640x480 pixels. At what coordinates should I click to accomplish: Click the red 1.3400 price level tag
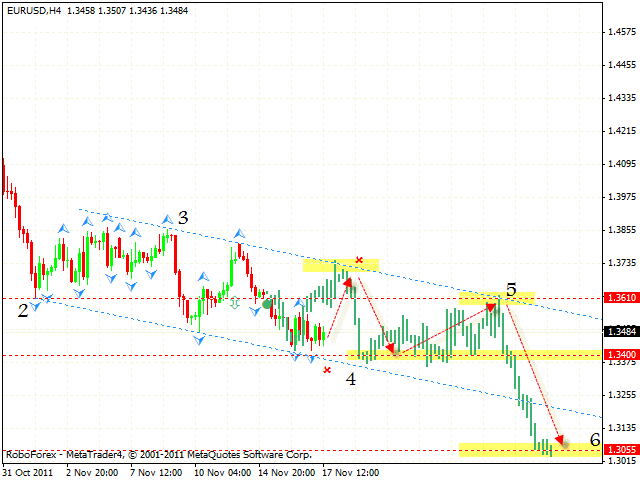621,355
